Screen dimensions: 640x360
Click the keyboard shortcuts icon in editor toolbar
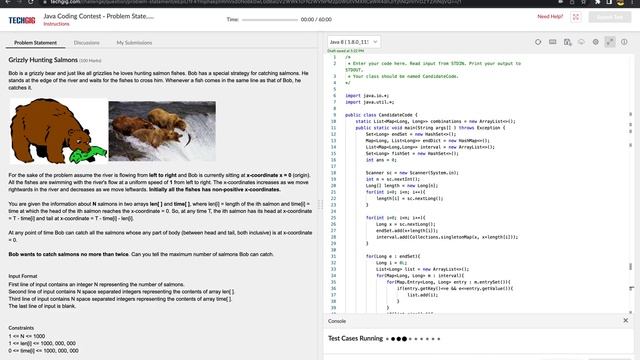click(553, 42)
